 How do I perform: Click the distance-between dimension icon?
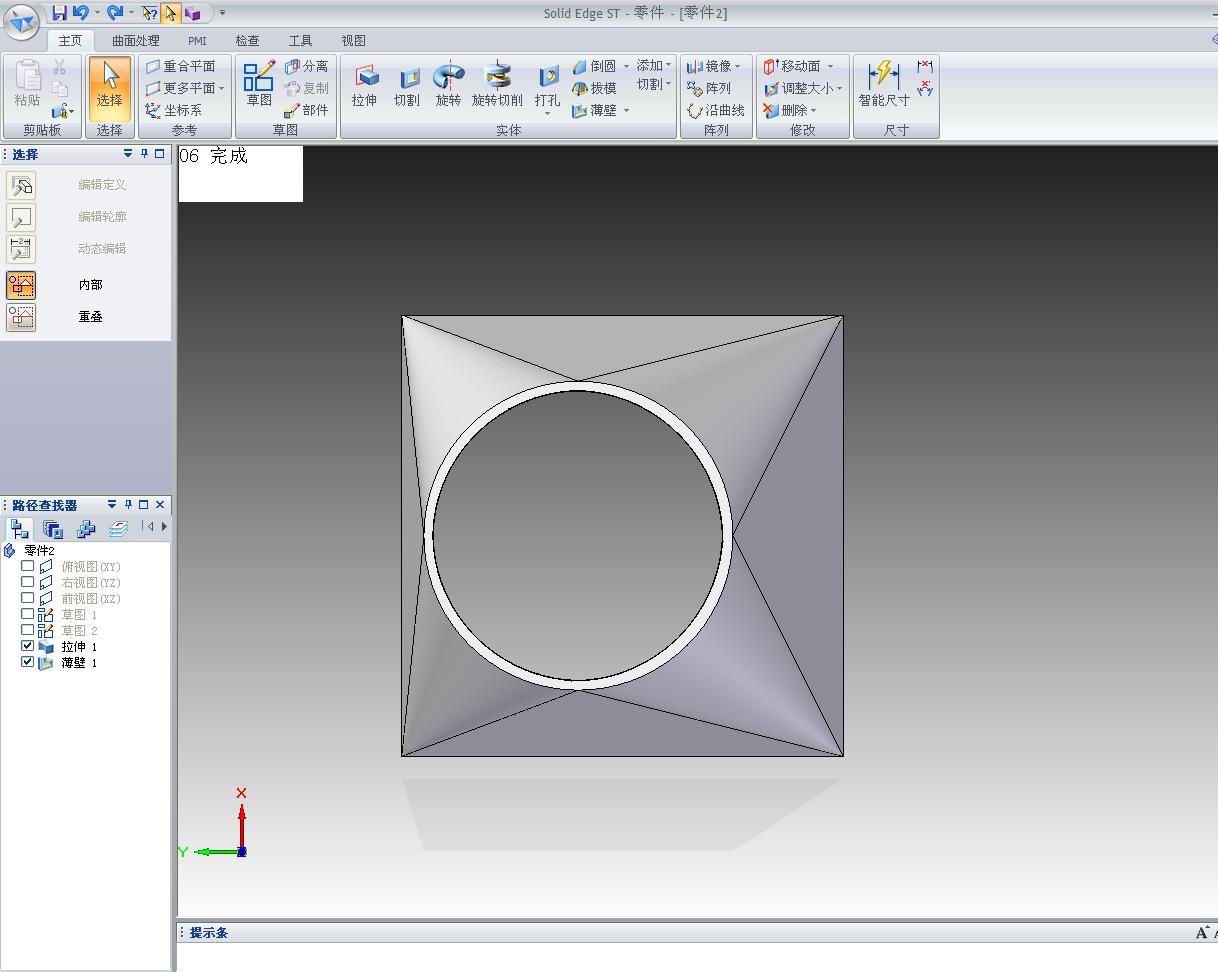point(925,66)
